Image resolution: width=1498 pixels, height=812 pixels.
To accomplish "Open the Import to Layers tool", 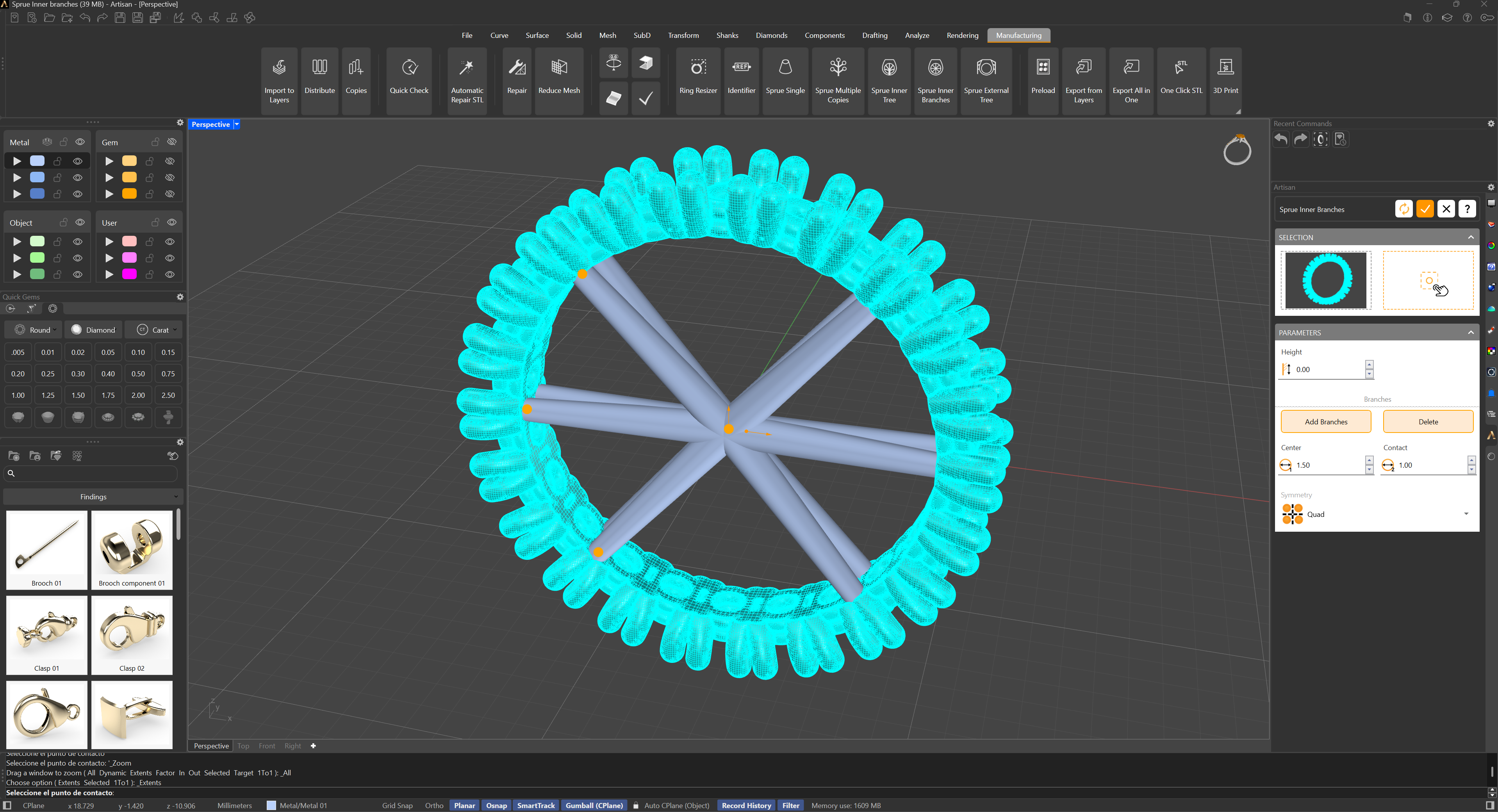I will point(279,81).
